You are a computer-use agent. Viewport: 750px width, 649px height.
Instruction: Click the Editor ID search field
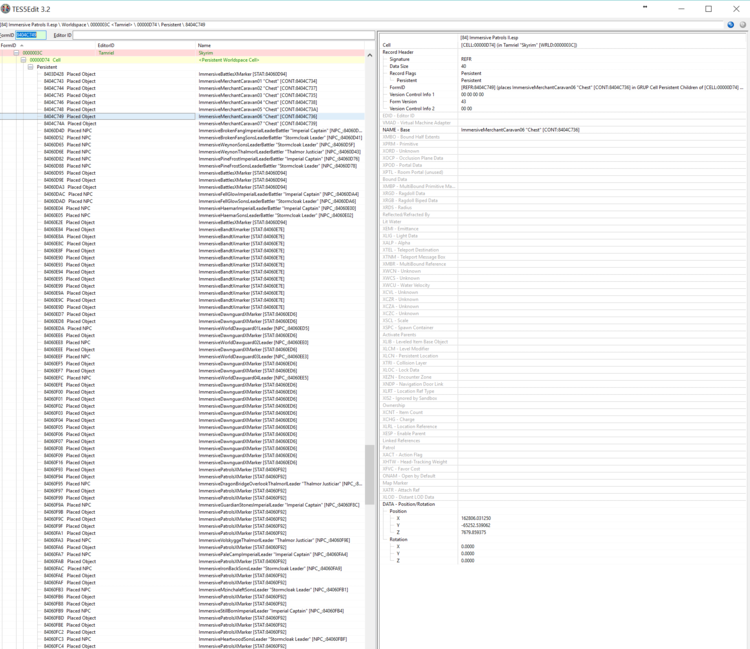(224, 35)
